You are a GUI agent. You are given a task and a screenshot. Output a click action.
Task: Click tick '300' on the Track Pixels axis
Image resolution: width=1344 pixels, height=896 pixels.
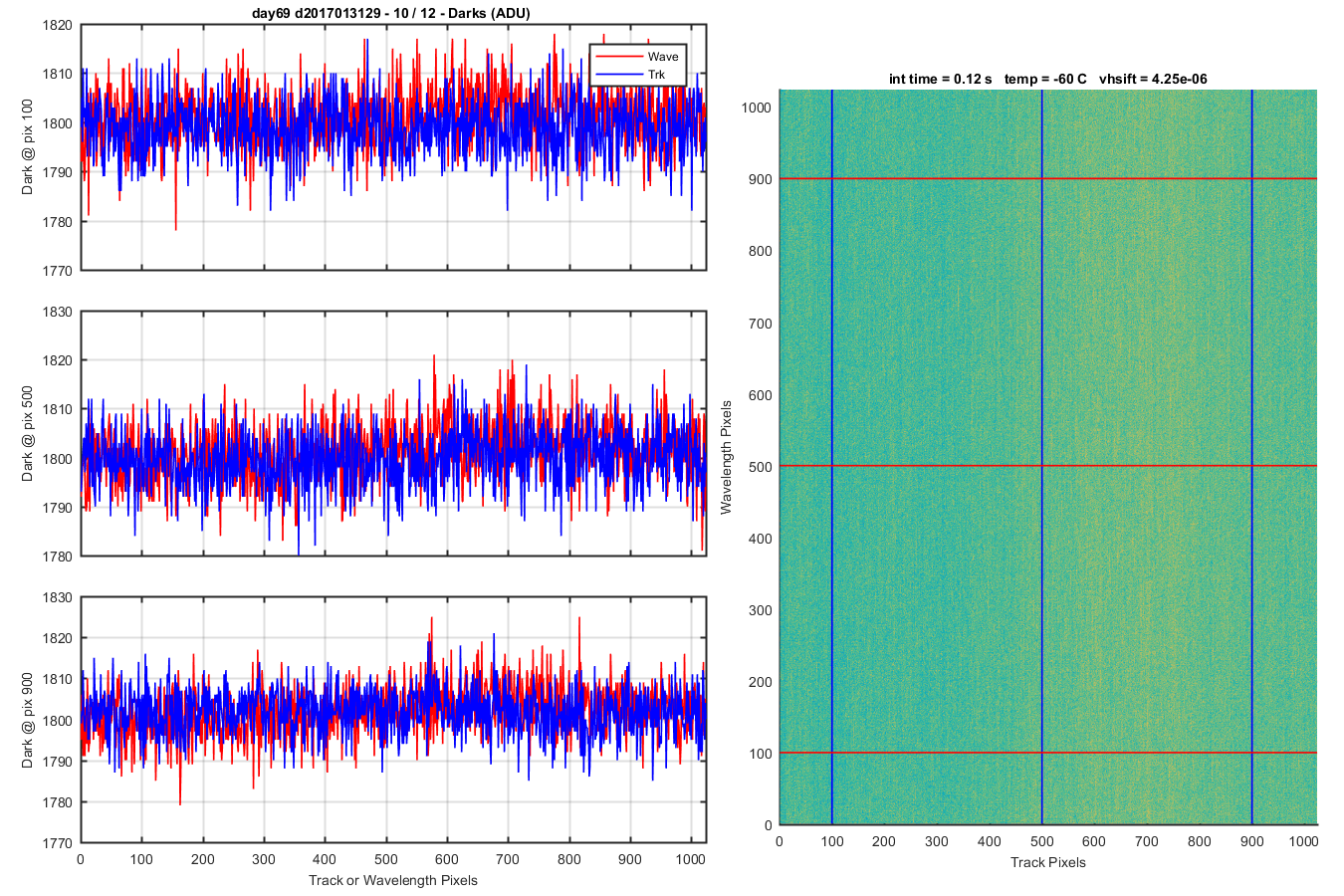click(937, 841)
